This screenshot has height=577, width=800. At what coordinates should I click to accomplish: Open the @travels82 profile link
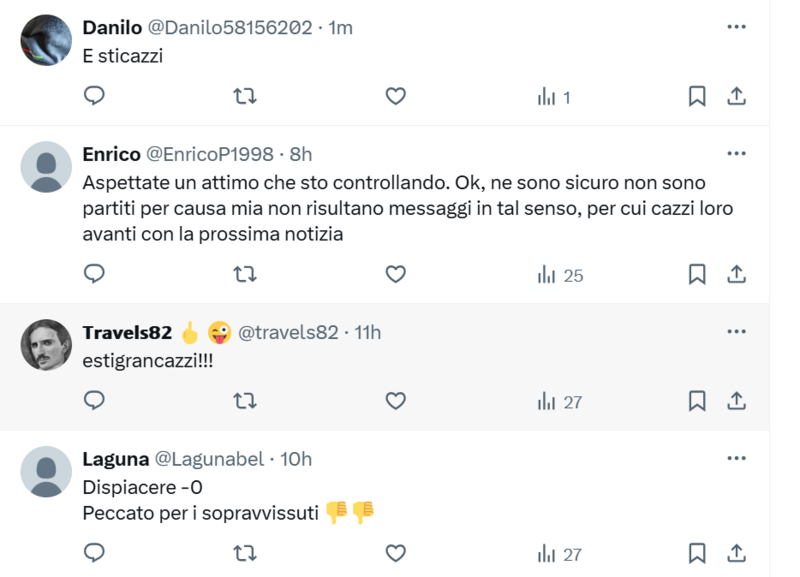288,333
